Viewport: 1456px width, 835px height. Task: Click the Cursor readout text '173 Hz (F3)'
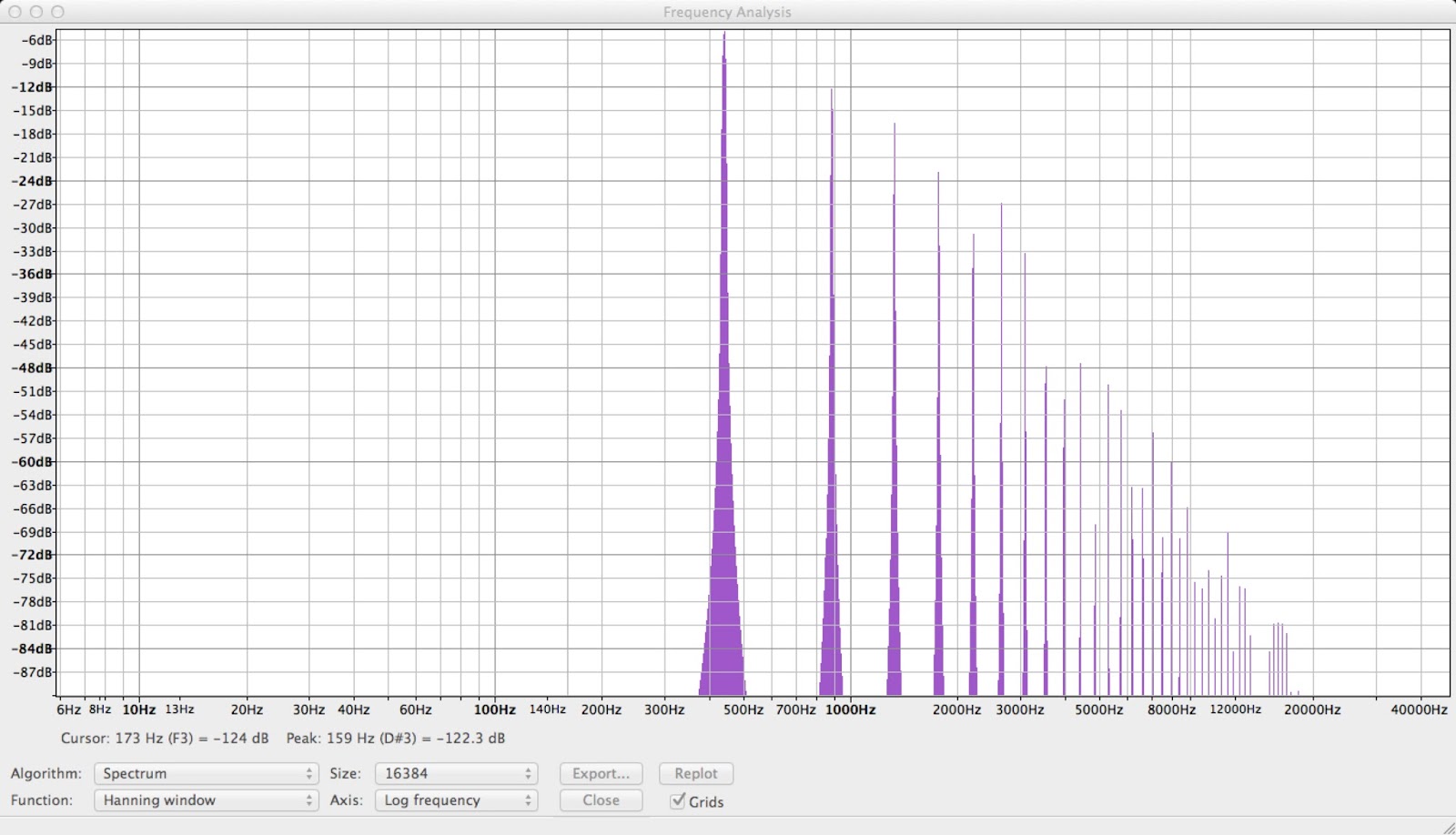tap(154, 738)
